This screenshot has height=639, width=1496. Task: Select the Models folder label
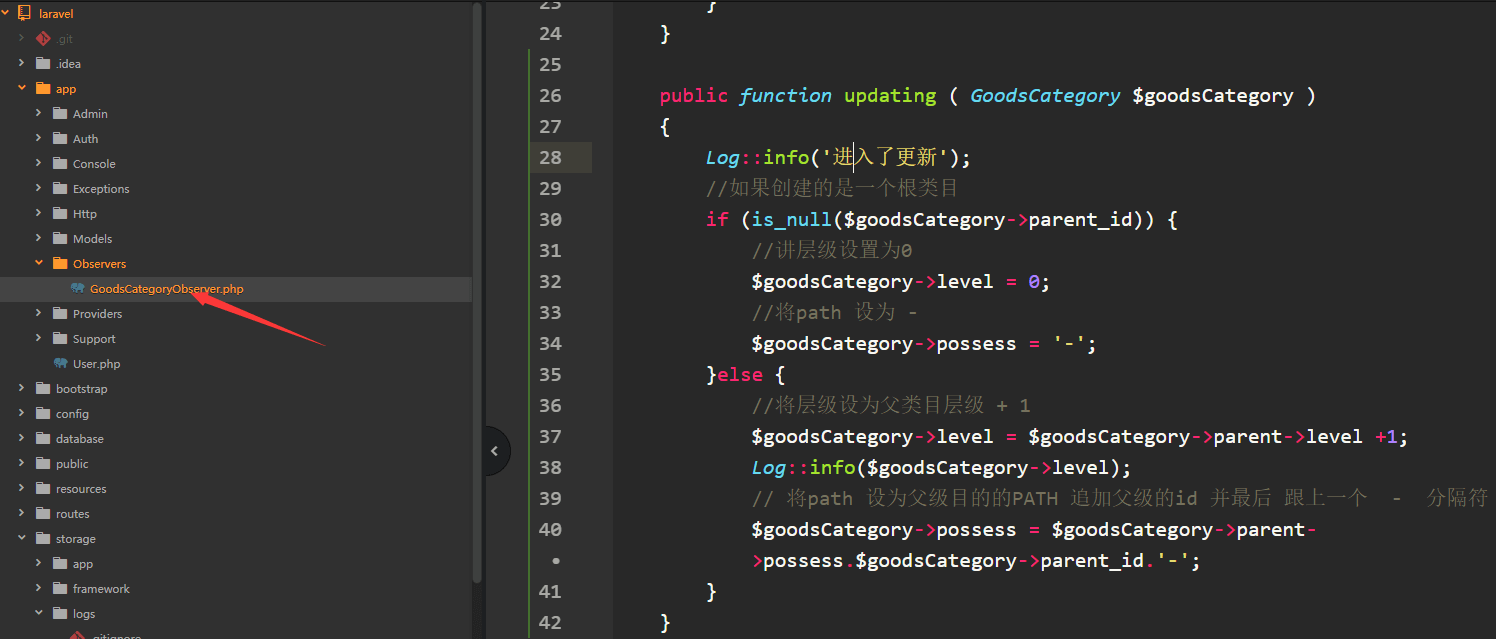click(92, 239)
